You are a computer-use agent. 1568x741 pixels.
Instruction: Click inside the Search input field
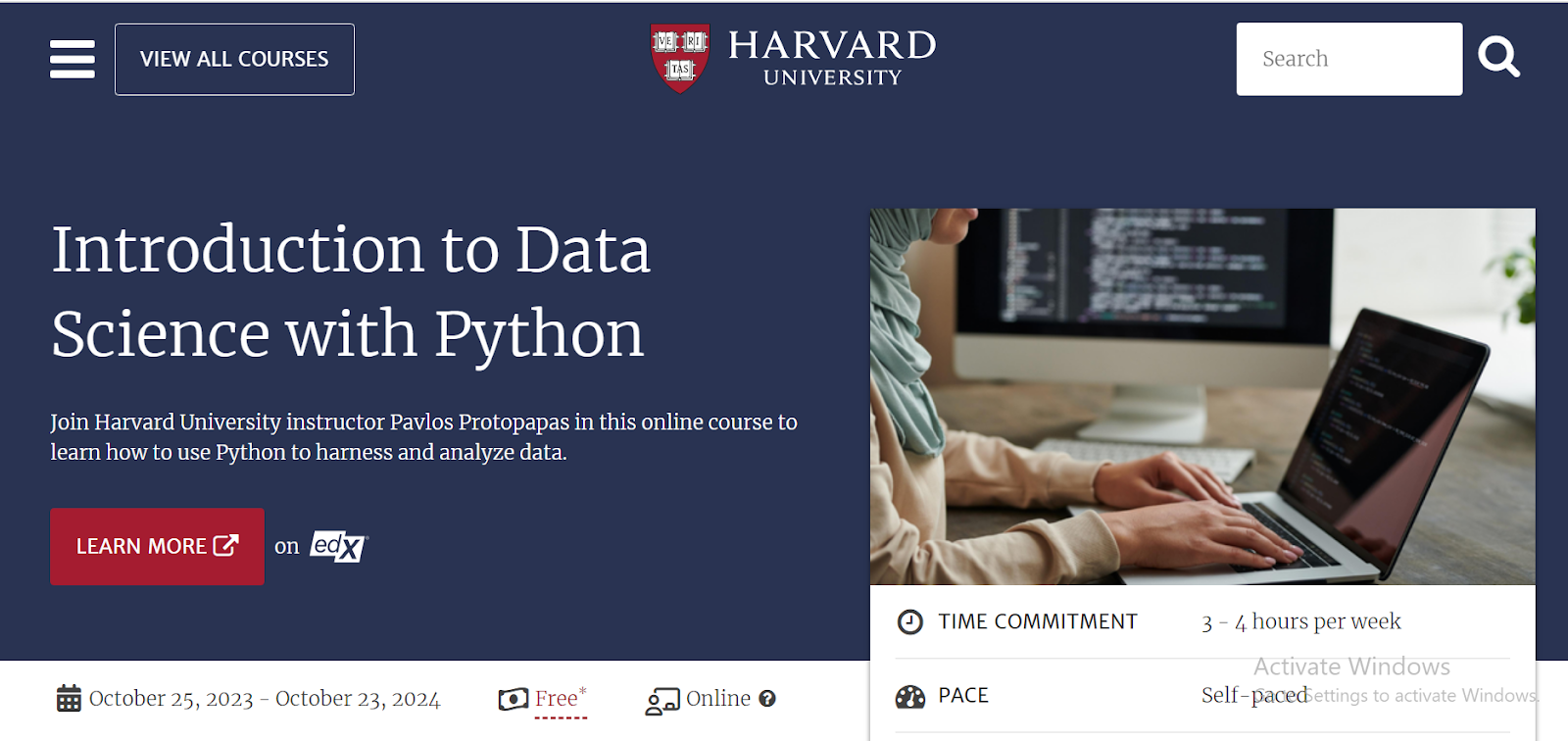pos(1348,58)
